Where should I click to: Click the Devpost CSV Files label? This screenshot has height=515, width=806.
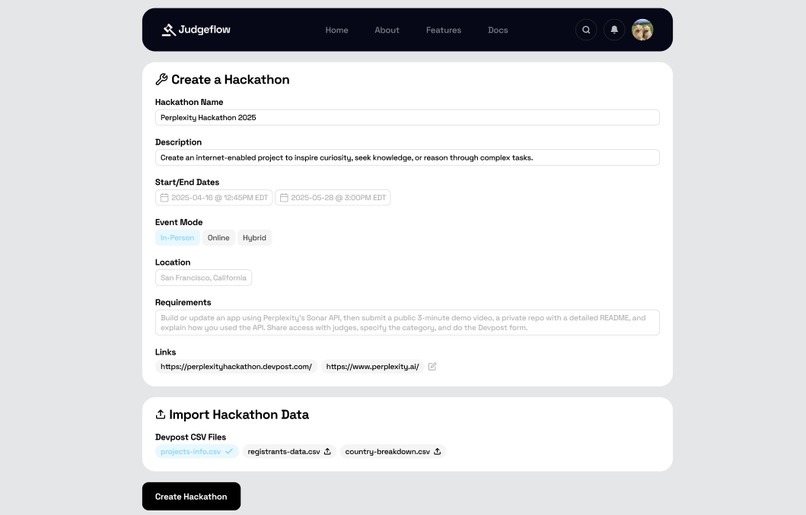coord(191,437)
